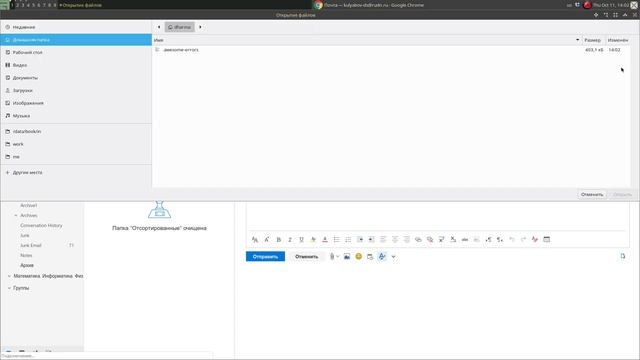Click the home folder path button
This screenshot has width=640, height=360.
[180, 27]
